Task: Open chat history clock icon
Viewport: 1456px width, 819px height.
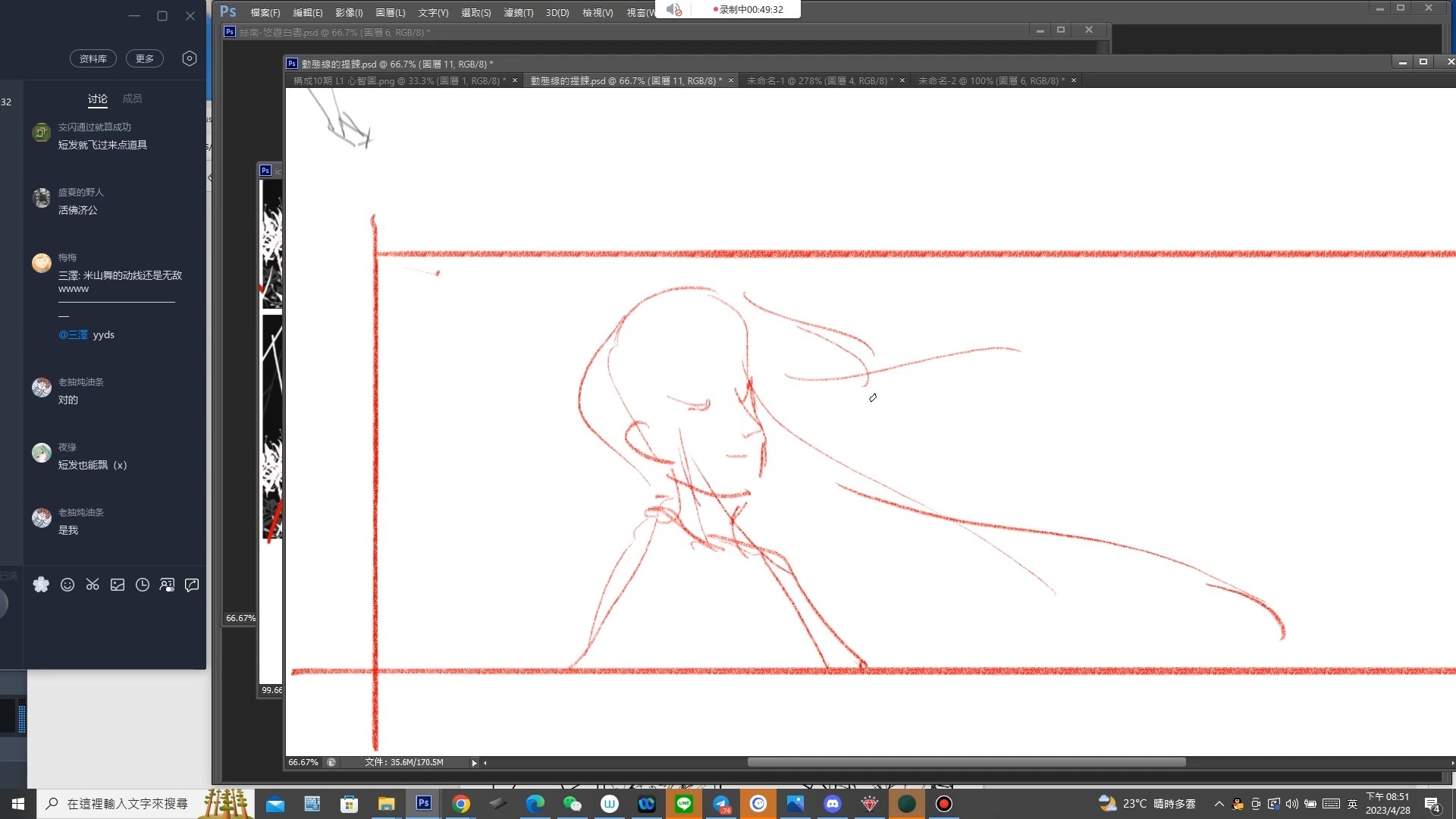Action: (143, 585)
